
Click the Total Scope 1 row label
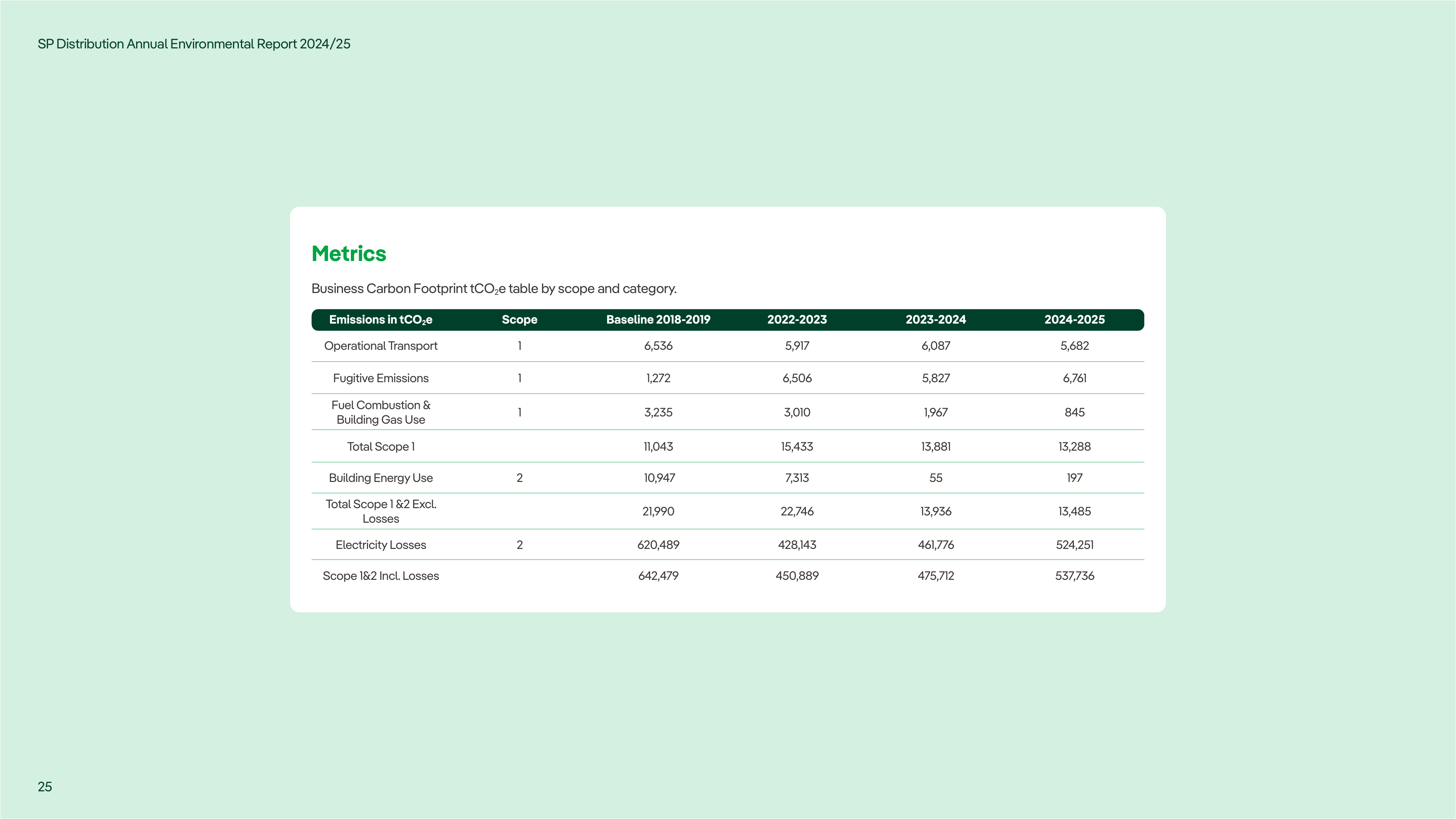pyautogui.click(x=381, y=447)
